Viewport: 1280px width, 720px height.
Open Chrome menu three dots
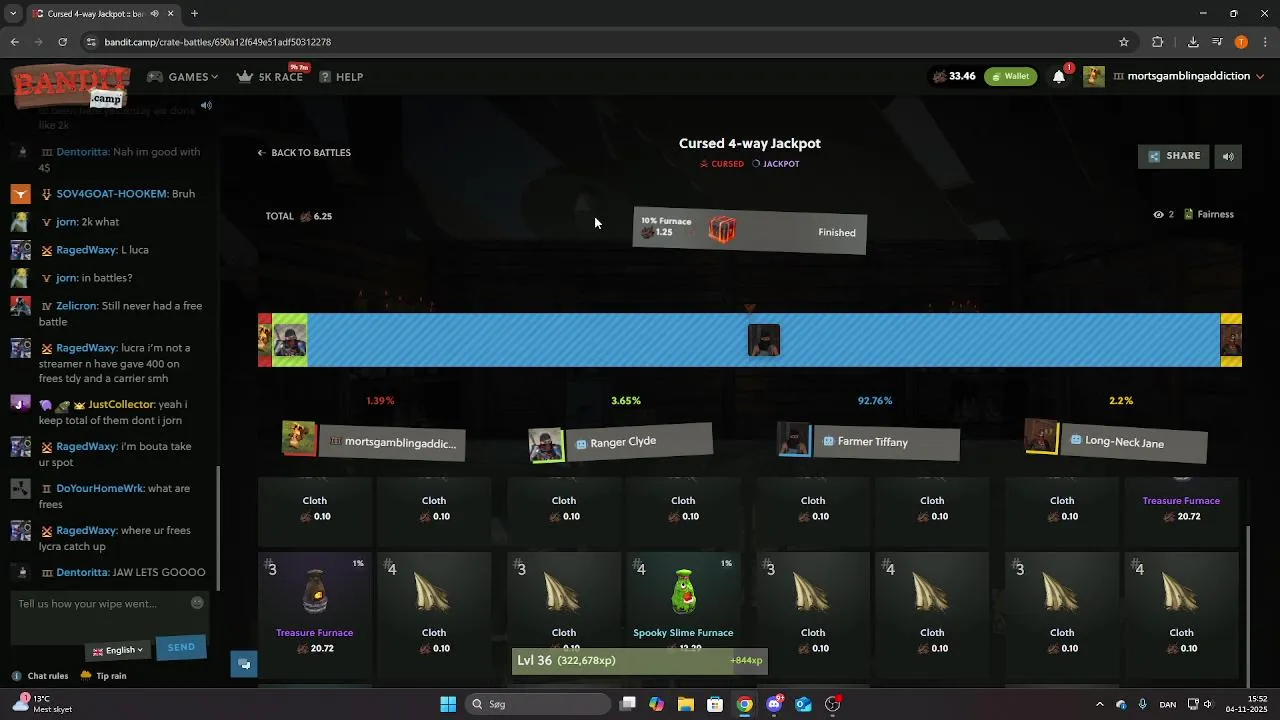(1266, 42)
